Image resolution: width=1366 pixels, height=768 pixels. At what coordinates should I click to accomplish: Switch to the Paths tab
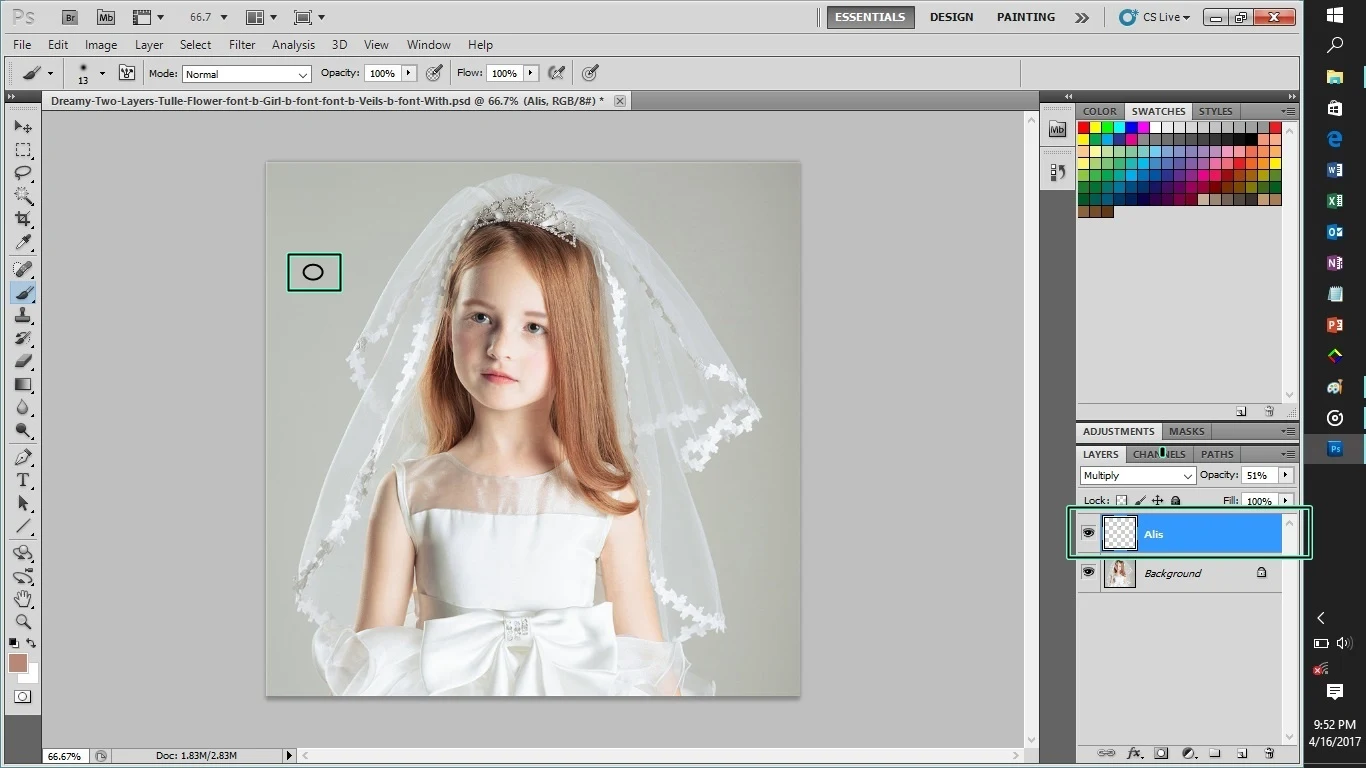[1217, 454]
